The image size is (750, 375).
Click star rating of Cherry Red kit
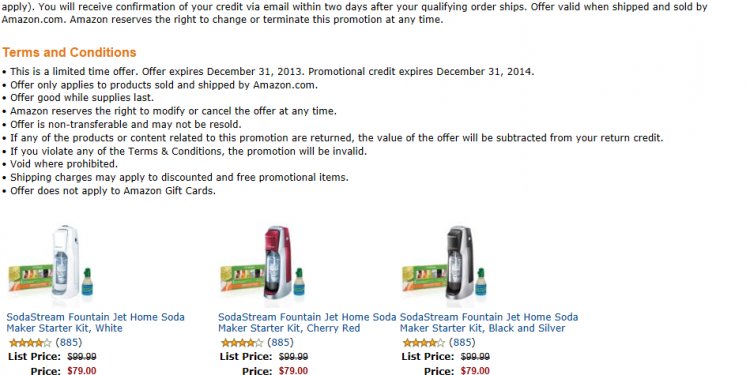pyautogui.click(x=242, y=343)
